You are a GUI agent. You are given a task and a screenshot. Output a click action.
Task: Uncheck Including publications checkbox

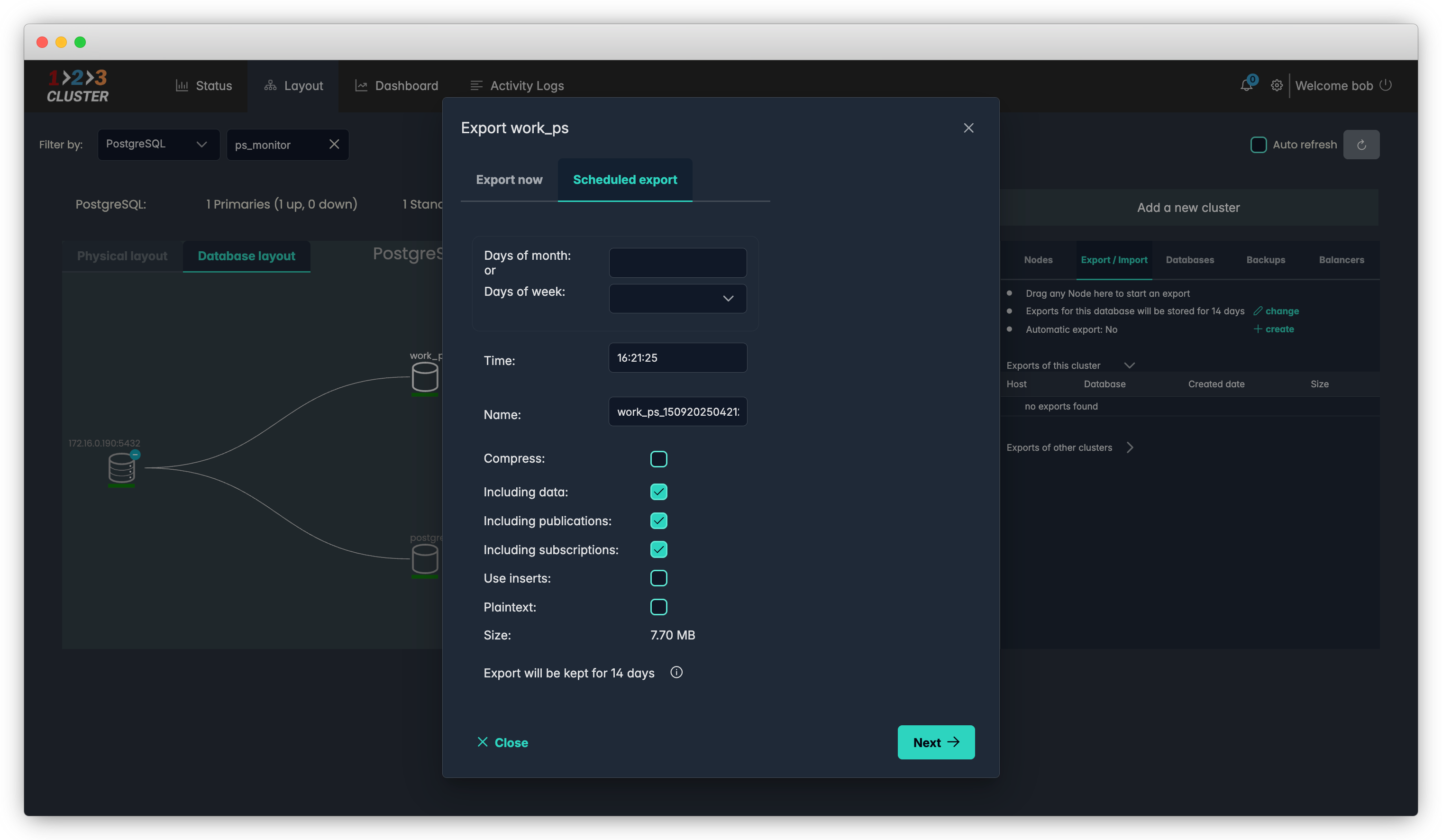tap(658, 520)
